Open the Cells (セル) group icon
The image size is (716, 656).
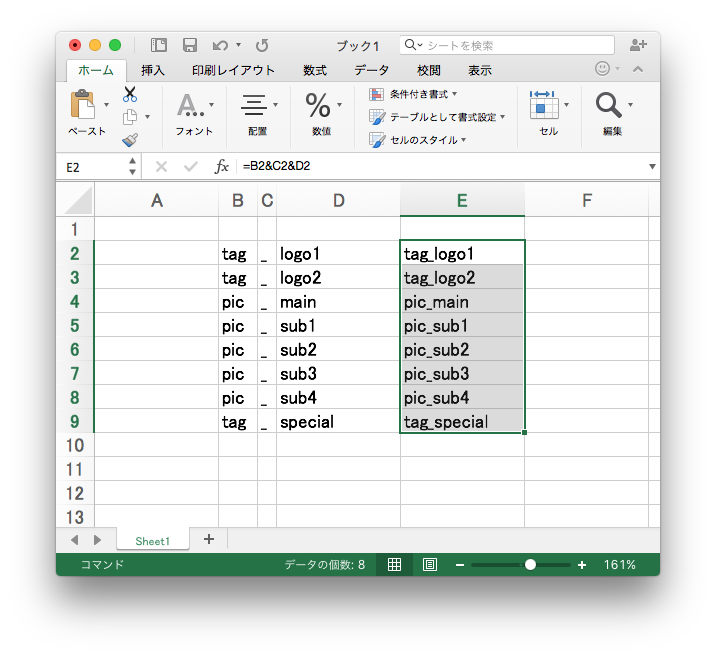coord(544,105)
